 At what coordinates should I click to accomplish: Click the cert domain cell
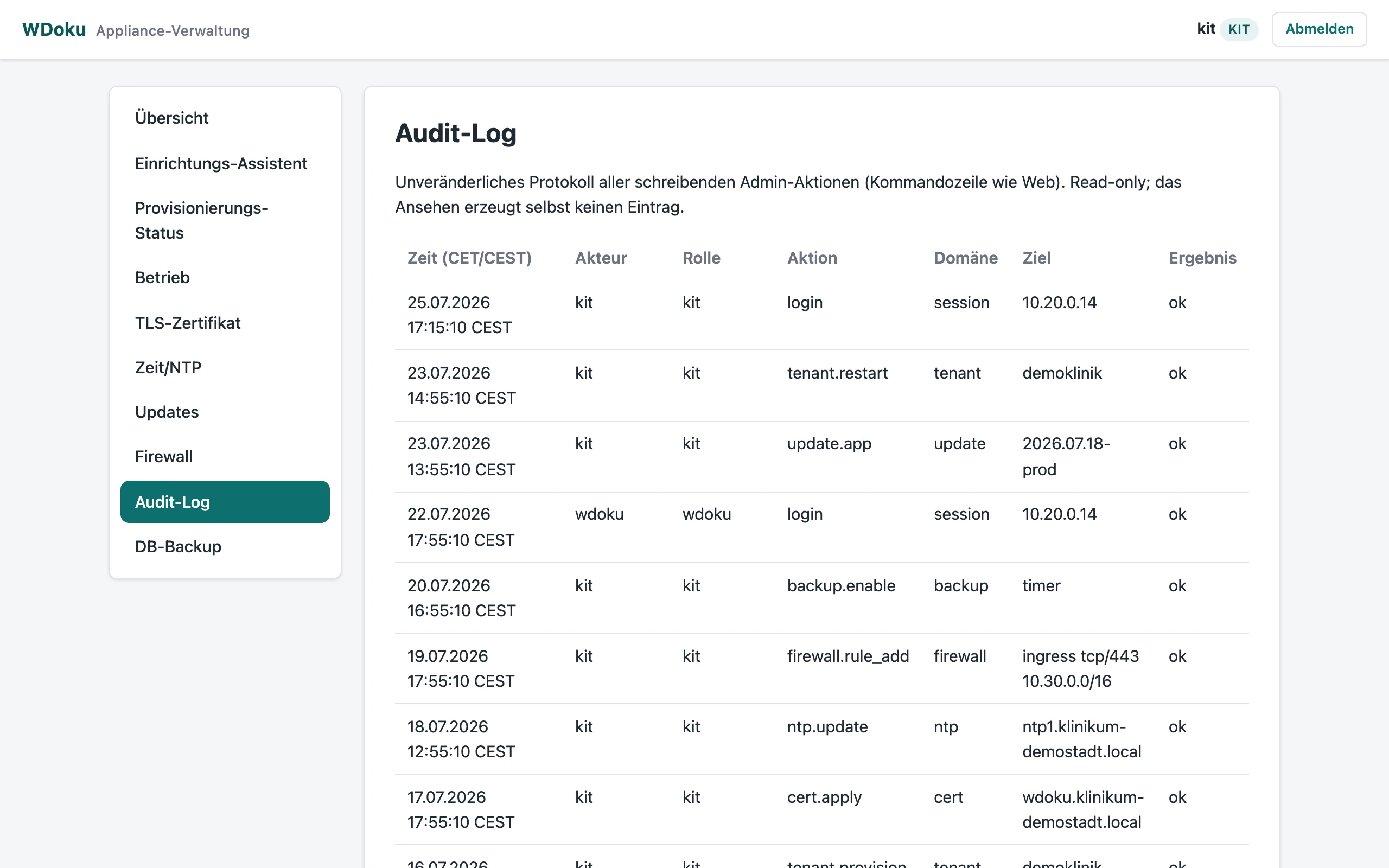pos(948,797)
